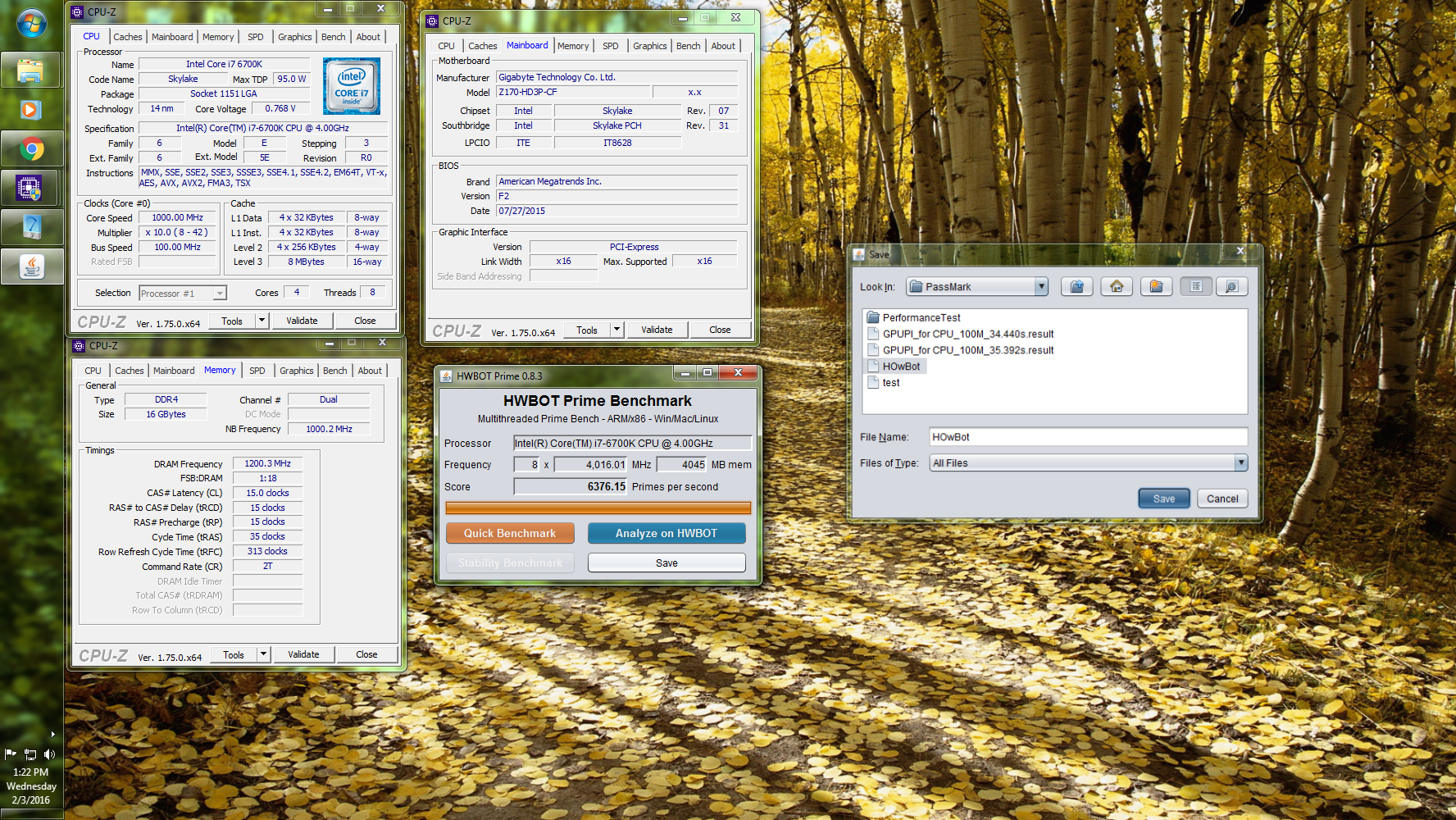This screenshot has height=820, width=1456.
Task: Click Validate in Mainboard window
Action: click(657, 330)
